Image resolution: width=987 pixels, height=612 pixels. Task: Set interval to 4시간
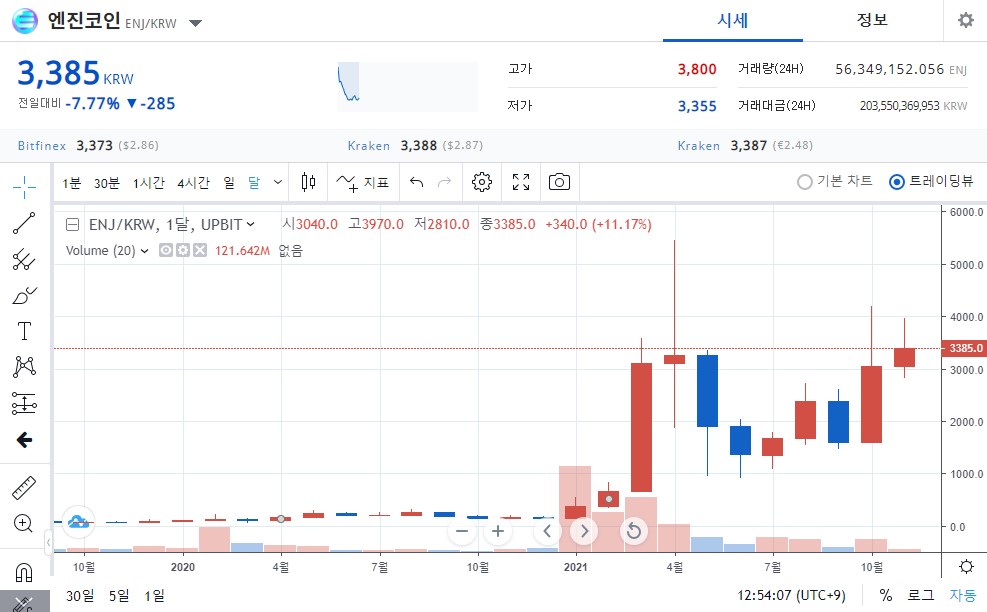[193, 183]
